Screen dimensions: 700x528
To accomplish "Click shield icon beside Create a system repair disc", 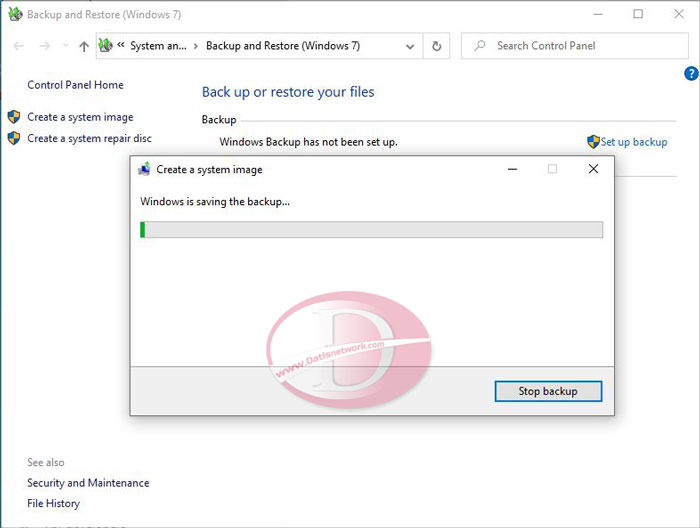I will click(14, 138).
